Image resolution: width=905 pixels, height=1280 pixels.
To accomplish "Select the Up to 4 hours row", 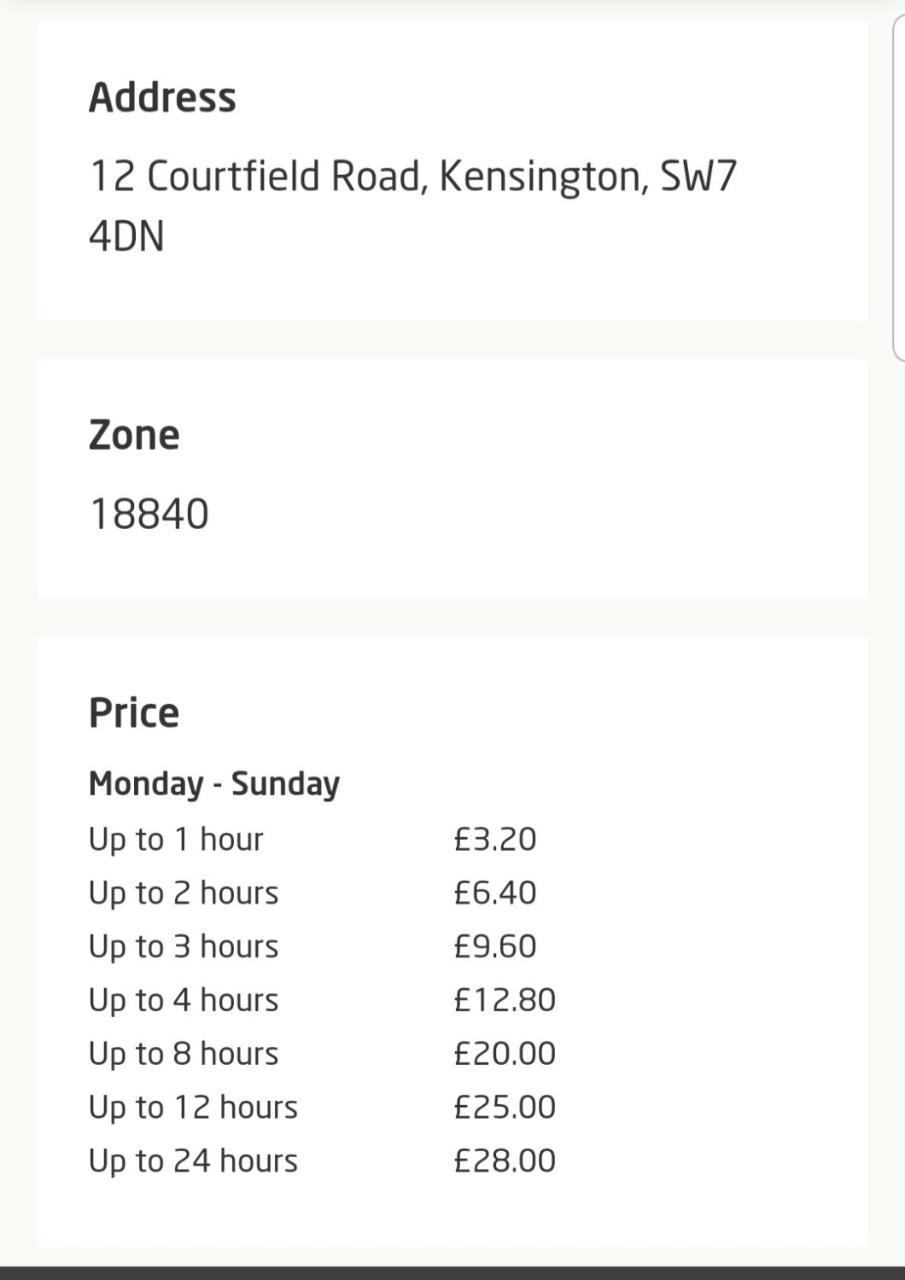I will coord(322,1000).
